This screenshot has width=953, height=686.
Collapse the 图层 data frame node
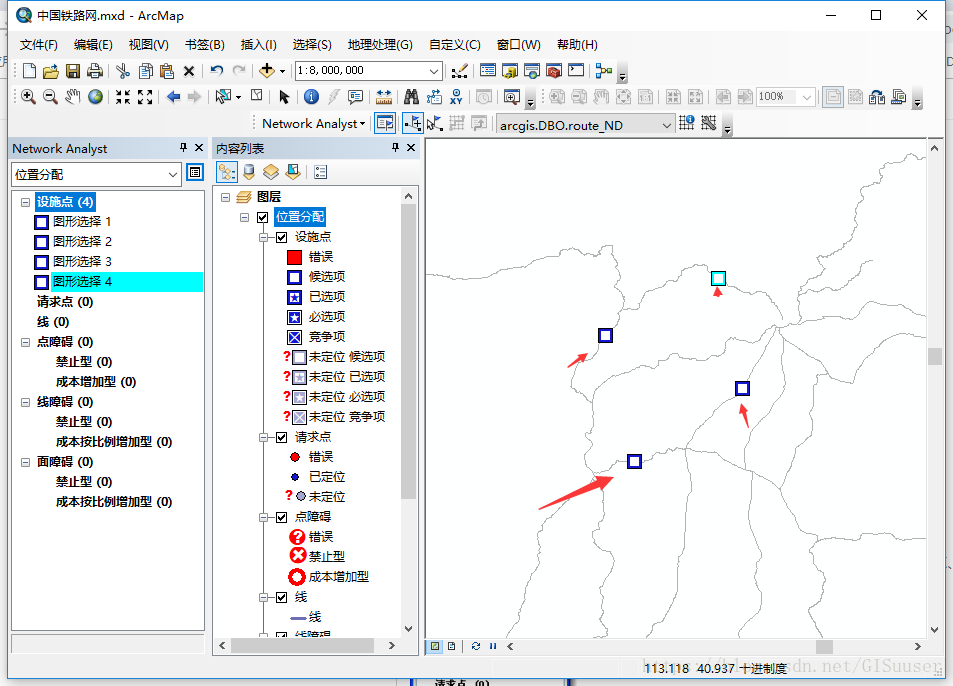point(225,197)
